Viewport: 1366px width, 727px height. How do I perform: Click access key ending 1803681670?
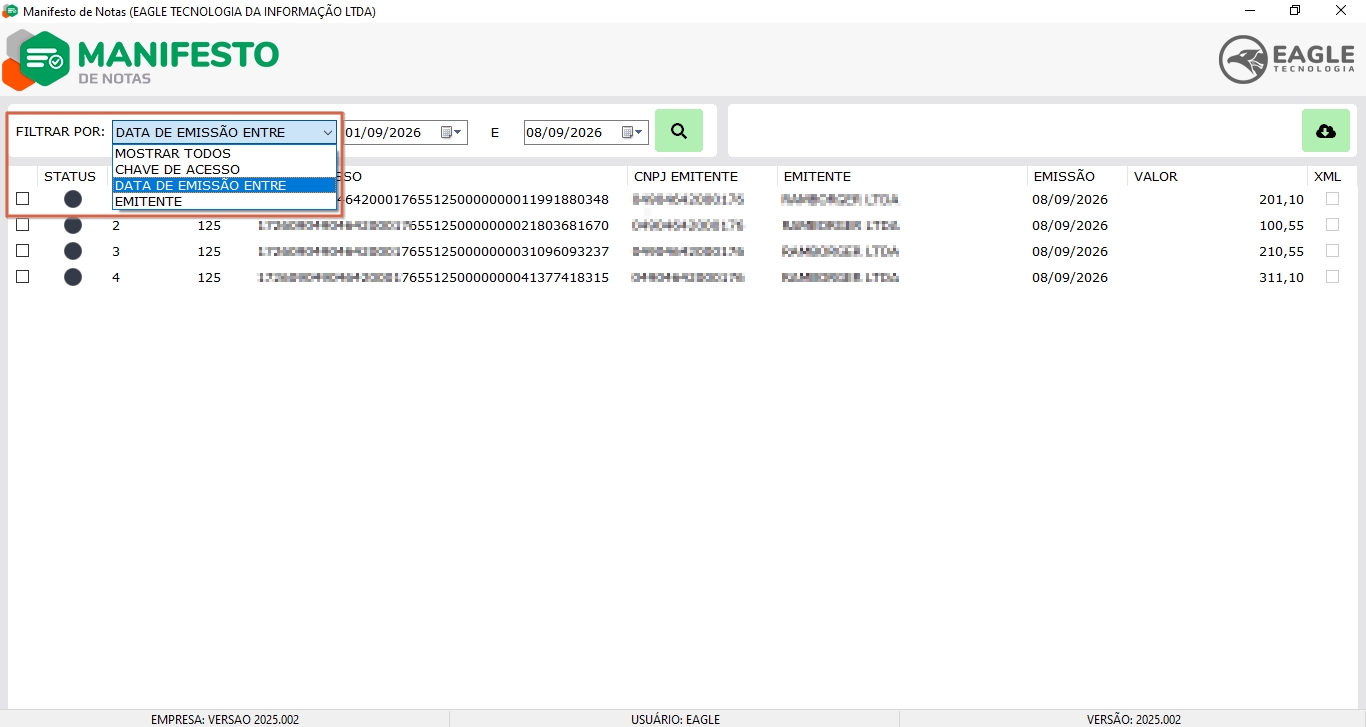click(433, 226)
